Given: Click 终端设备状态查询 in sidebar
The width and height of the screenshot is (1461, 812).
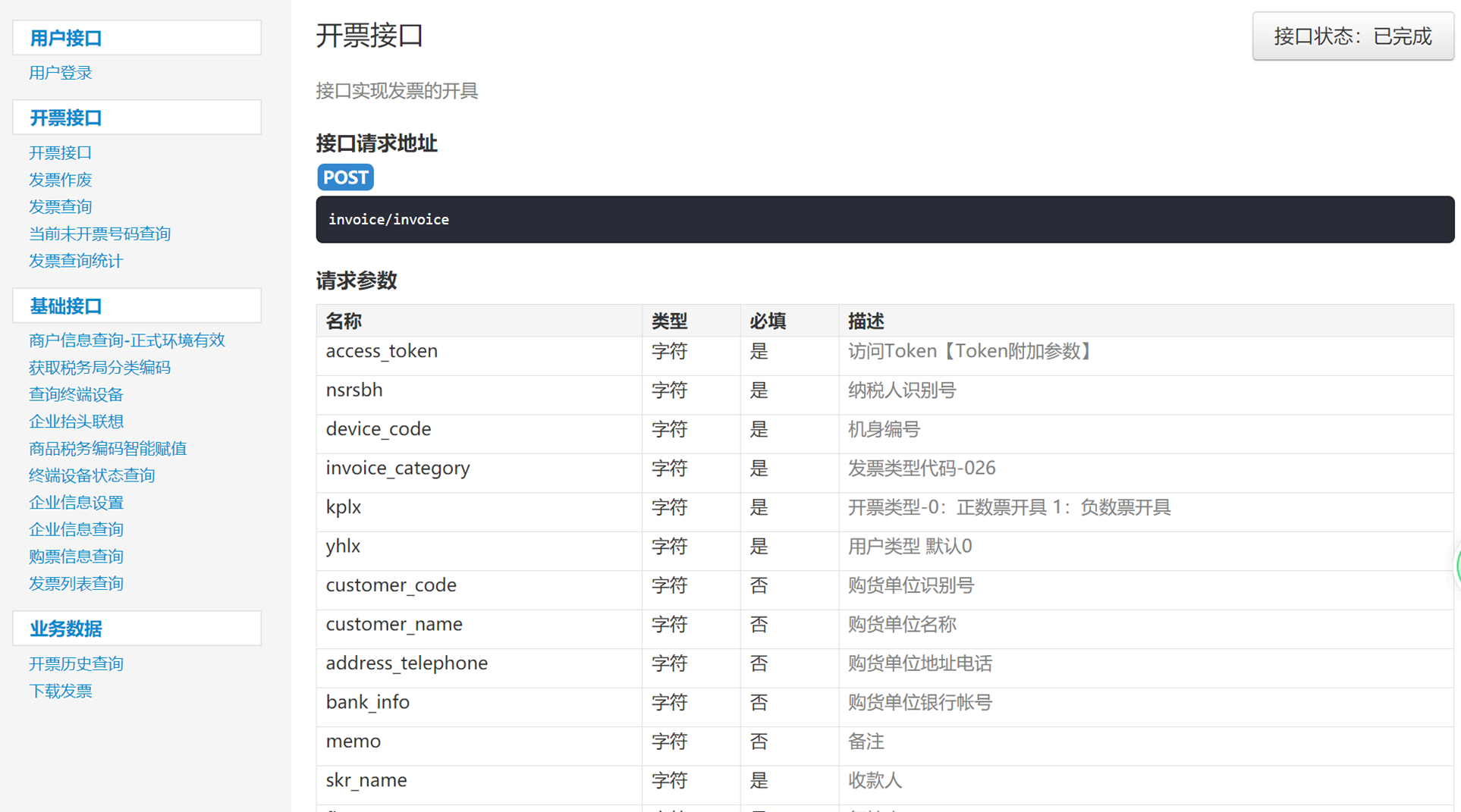Looking at the screenshot, I should [x=92, y=475].
